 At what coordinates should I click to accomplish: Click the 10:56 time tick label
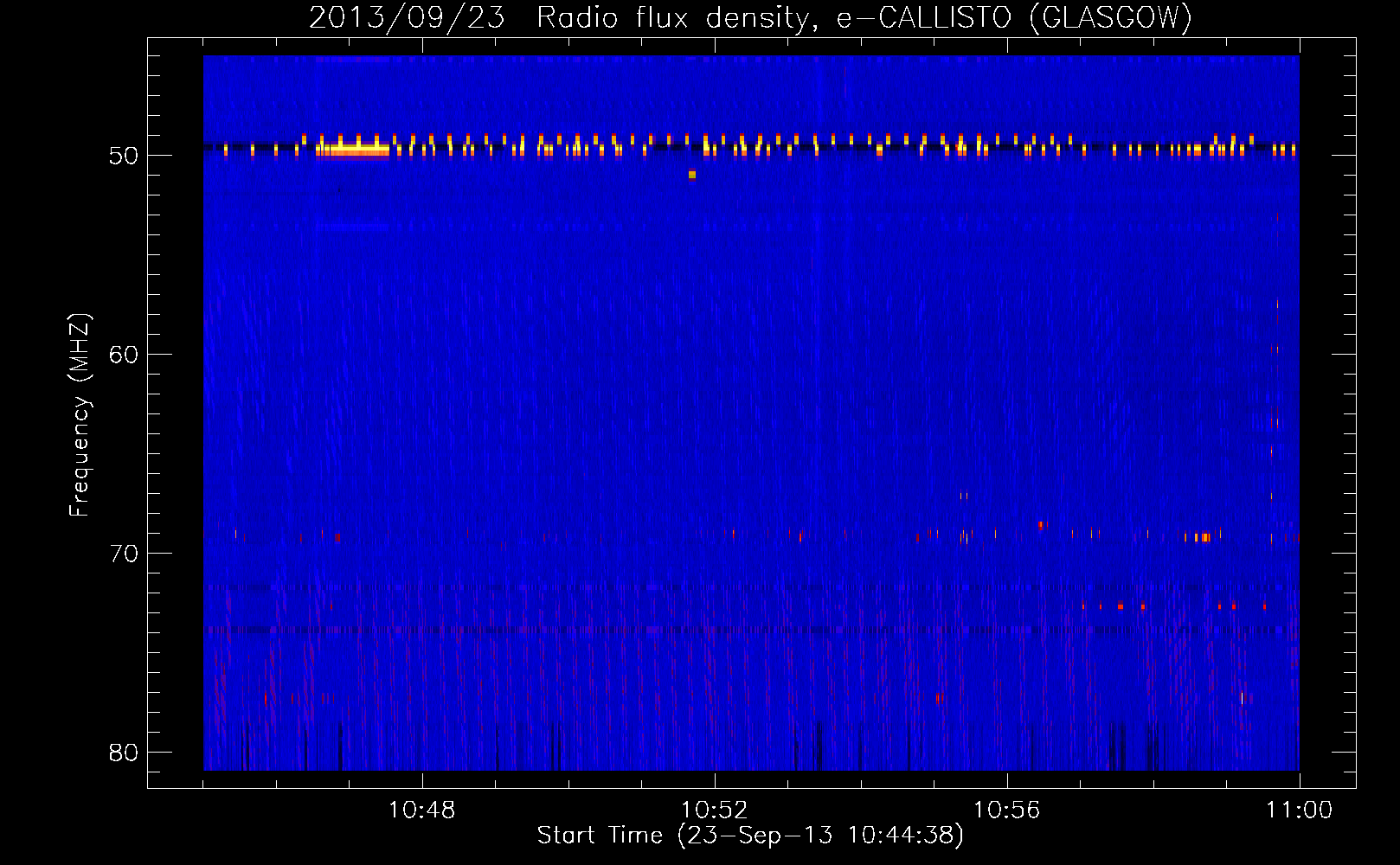click(x=1007, y=811)
